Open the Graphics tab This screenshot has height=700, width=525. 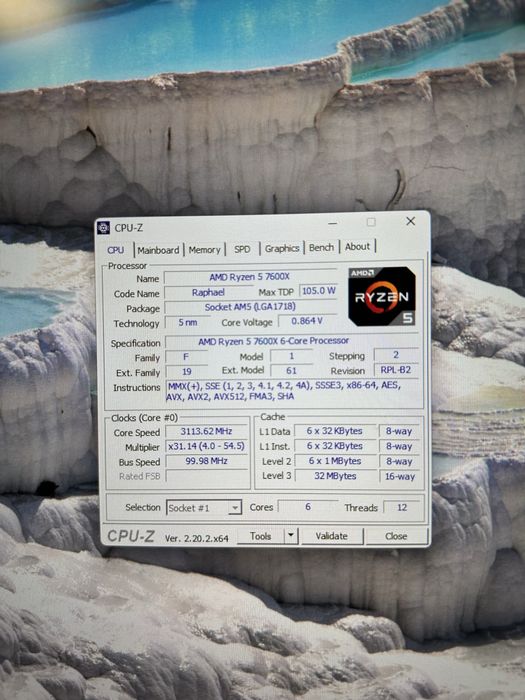click(282, 248)
